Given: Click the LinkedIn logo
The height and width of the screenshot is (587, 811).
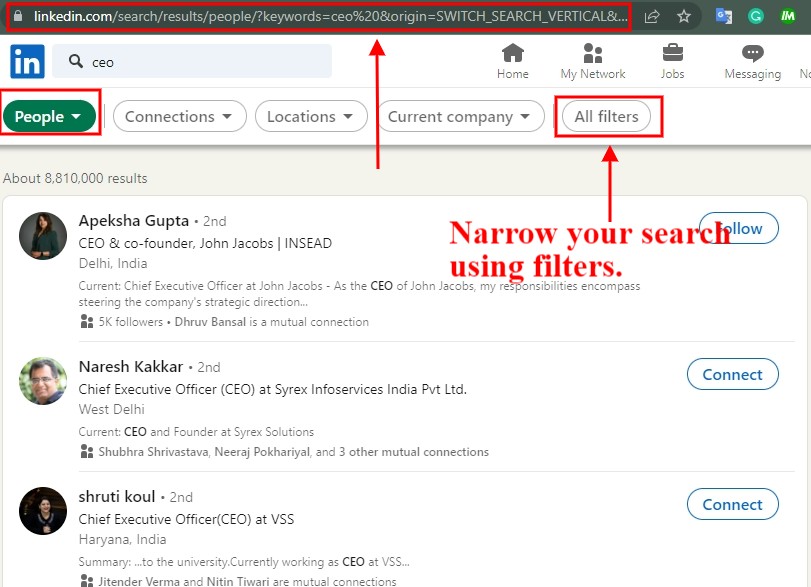Looking at the screenshot, I should [x=27, y=61].
